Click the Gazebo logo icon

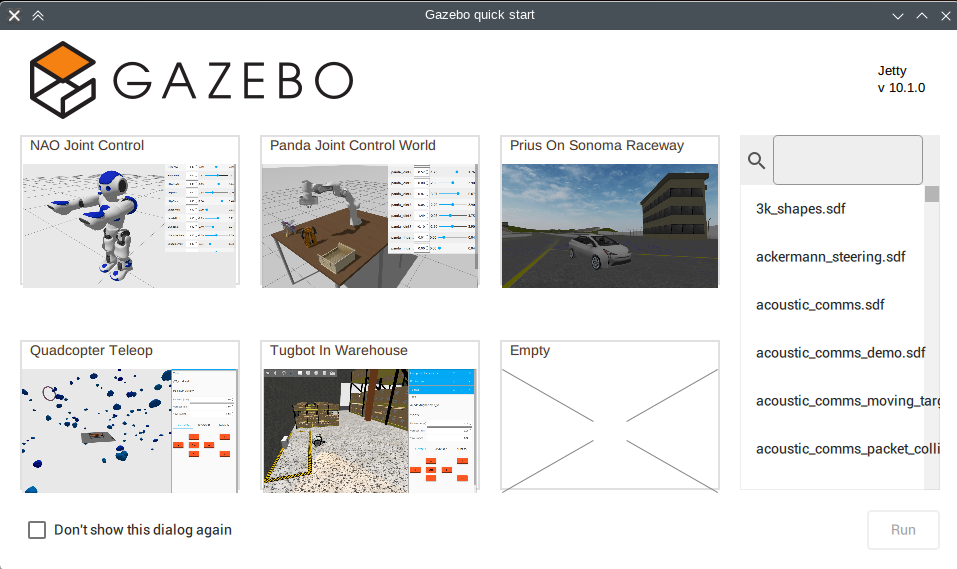[62, 80]
